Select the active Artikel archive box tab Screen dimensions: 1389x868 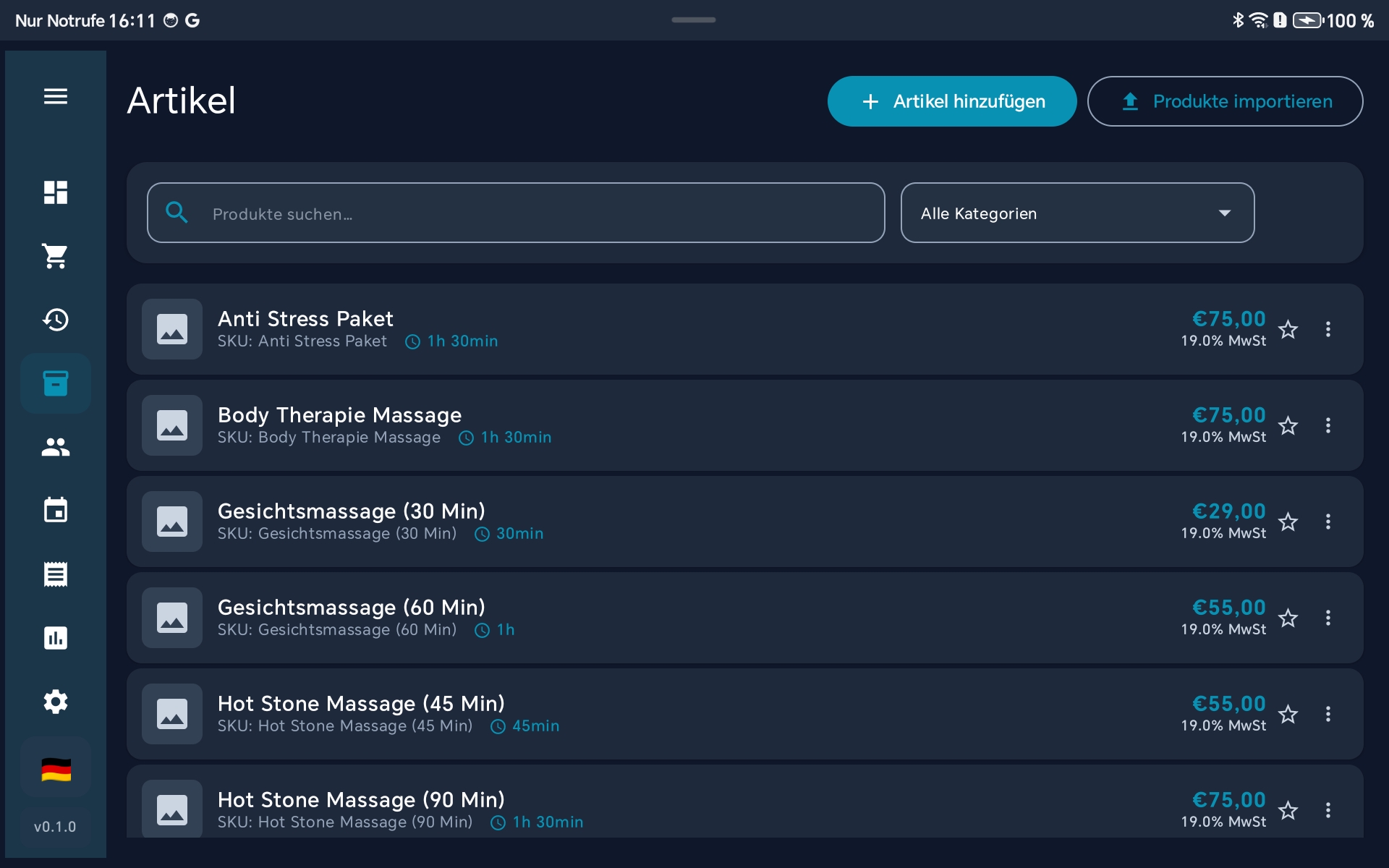[56, 383]
